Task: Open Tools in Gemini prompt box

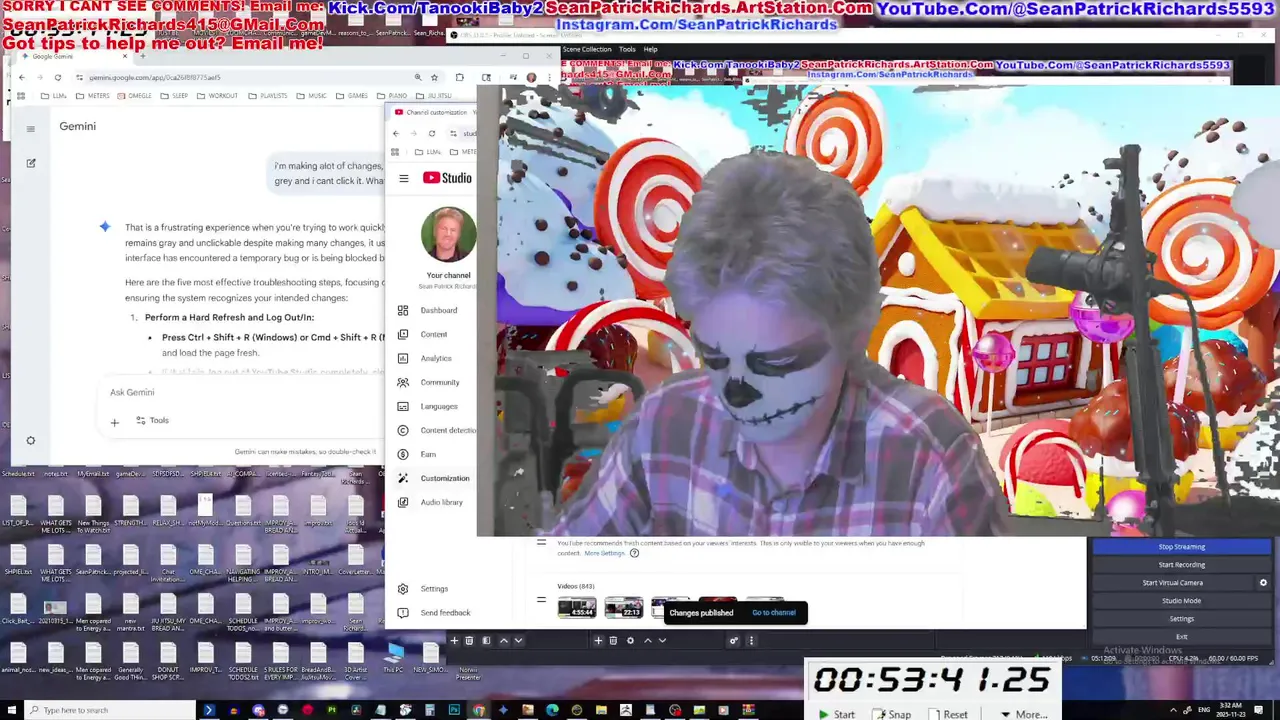Action: coord(152,421)
